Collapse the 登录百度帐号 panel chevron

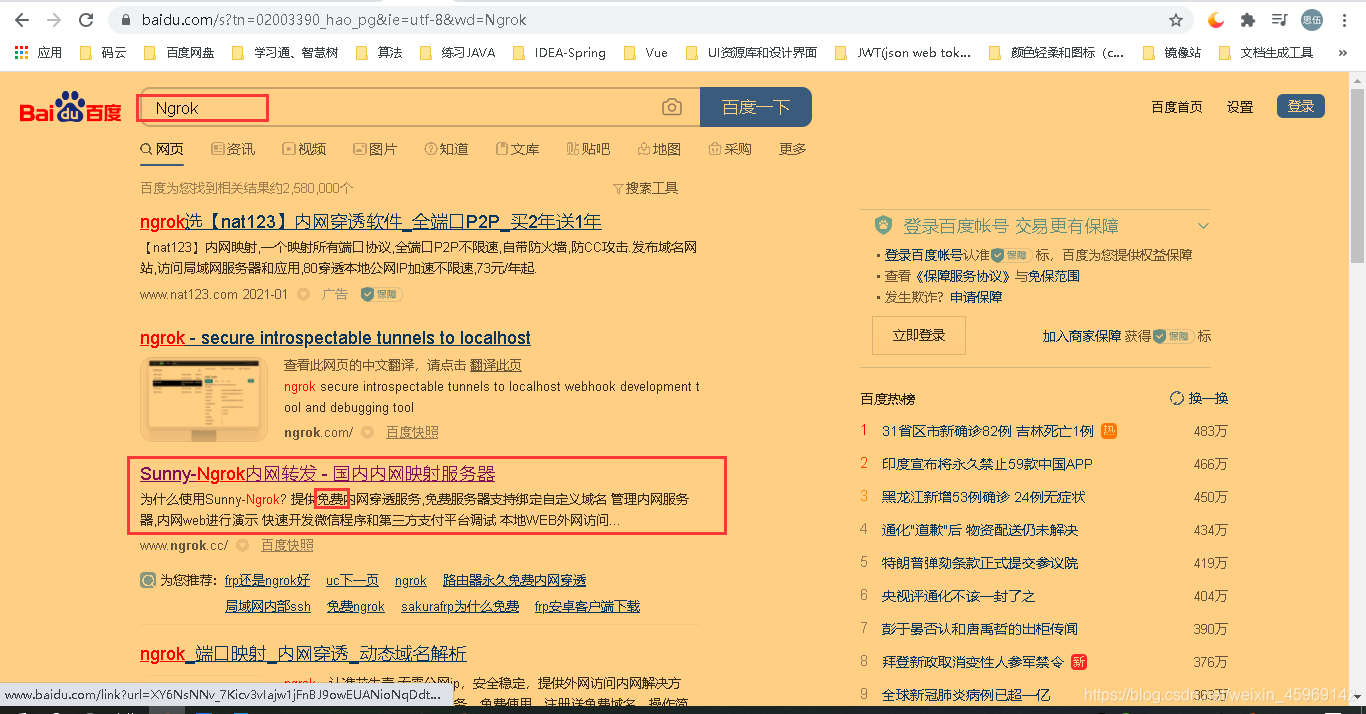[1203, 225]
